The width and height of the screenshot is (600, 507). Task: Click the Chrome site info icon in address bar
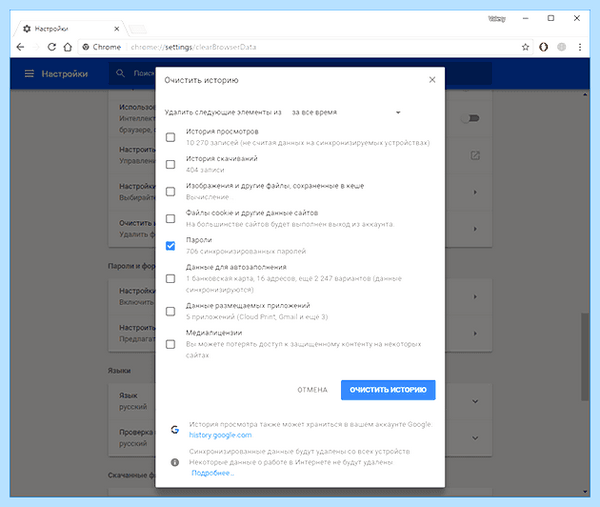tap(86, 47)
